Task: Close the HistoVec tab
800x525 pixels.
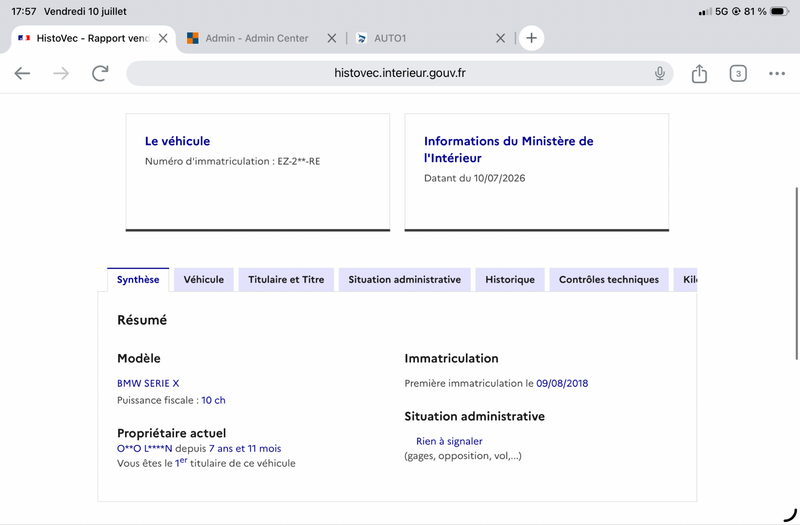Action: coord(163,38)
